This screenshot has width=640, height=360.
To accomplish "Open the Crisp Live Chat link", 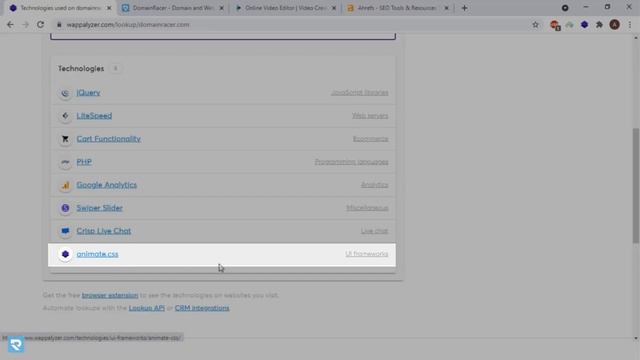I will (104, 231).
